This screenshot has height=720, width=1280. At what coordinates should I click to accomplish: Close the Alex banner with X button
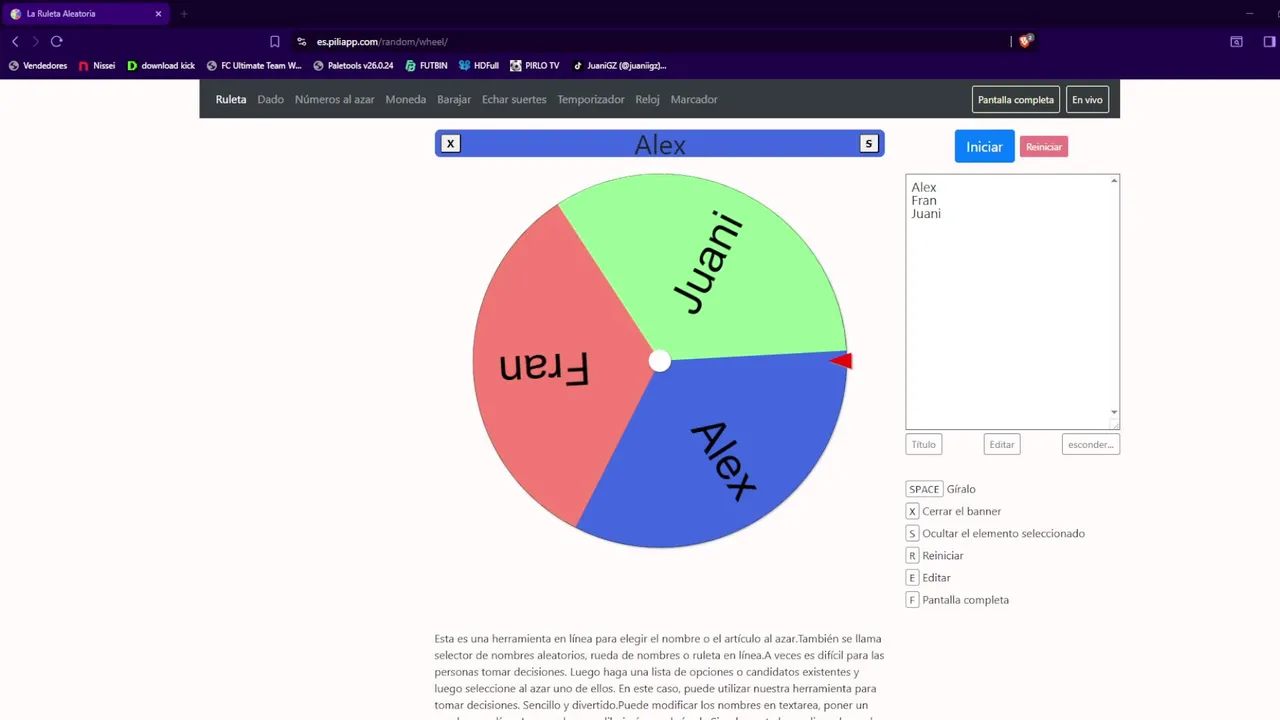[450, 144]
